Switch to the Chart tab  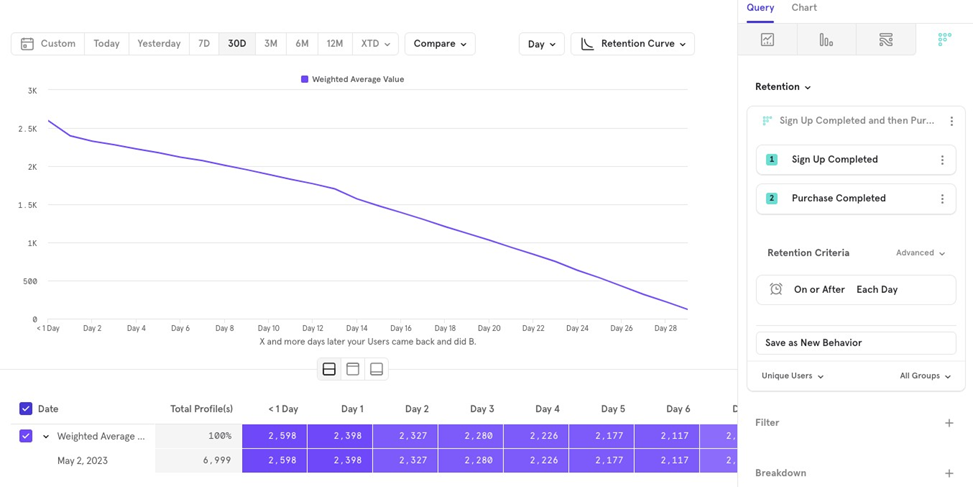click(804, 8)
